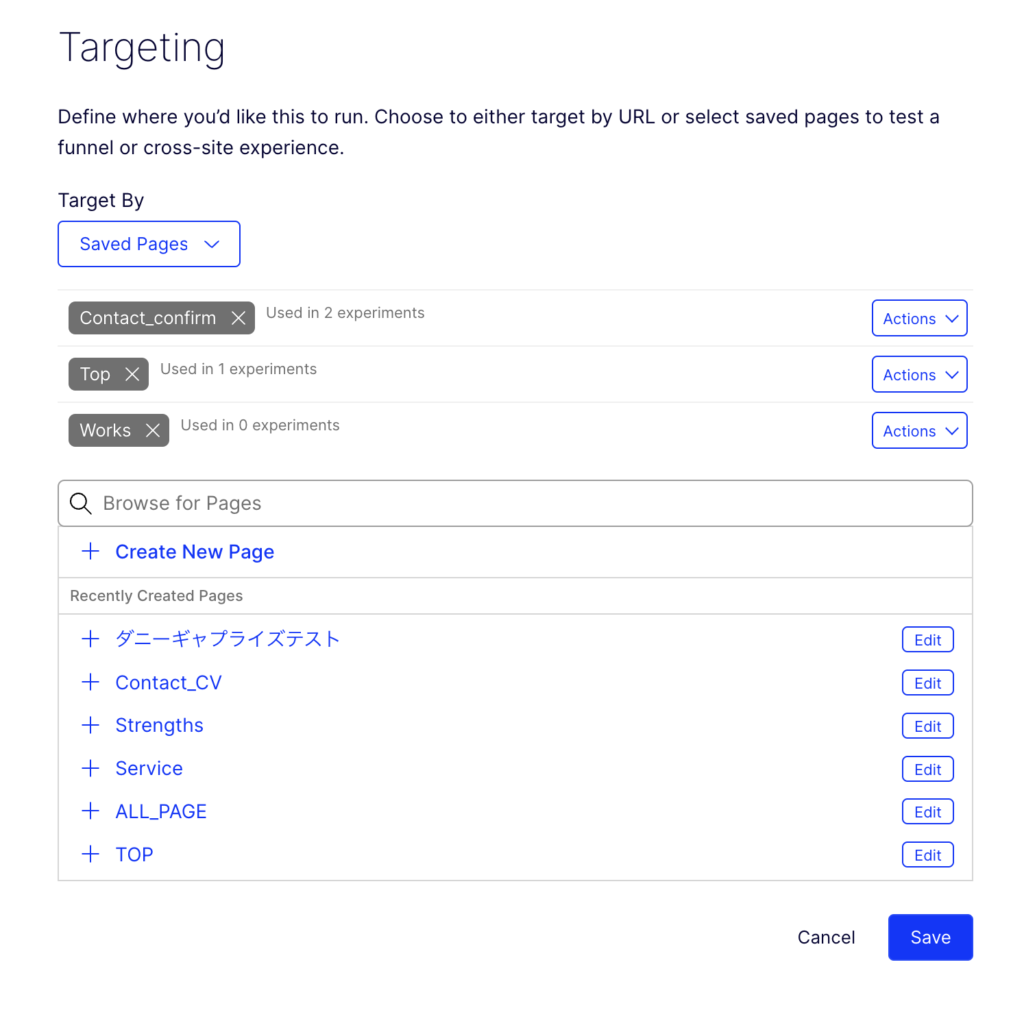Save the targeting settings
This screenshot has height=1021, width=1024.
tap(930, 937)
